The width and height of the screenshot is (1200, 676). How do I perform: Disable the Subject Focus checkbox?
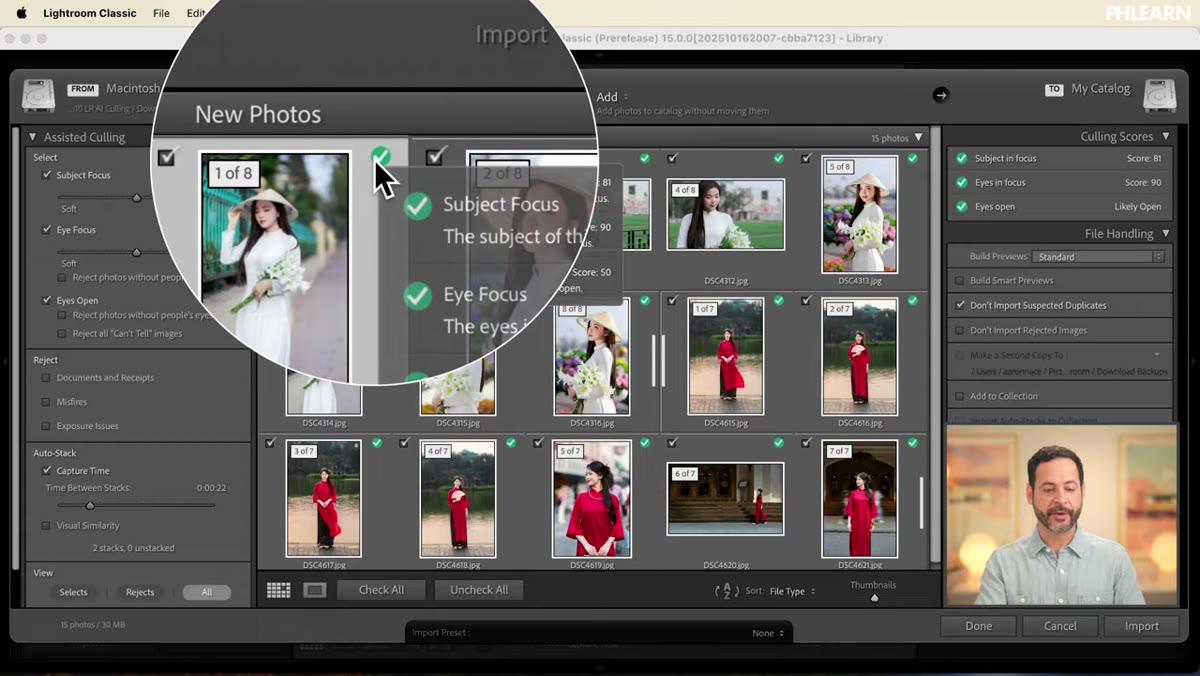point(47,175)
